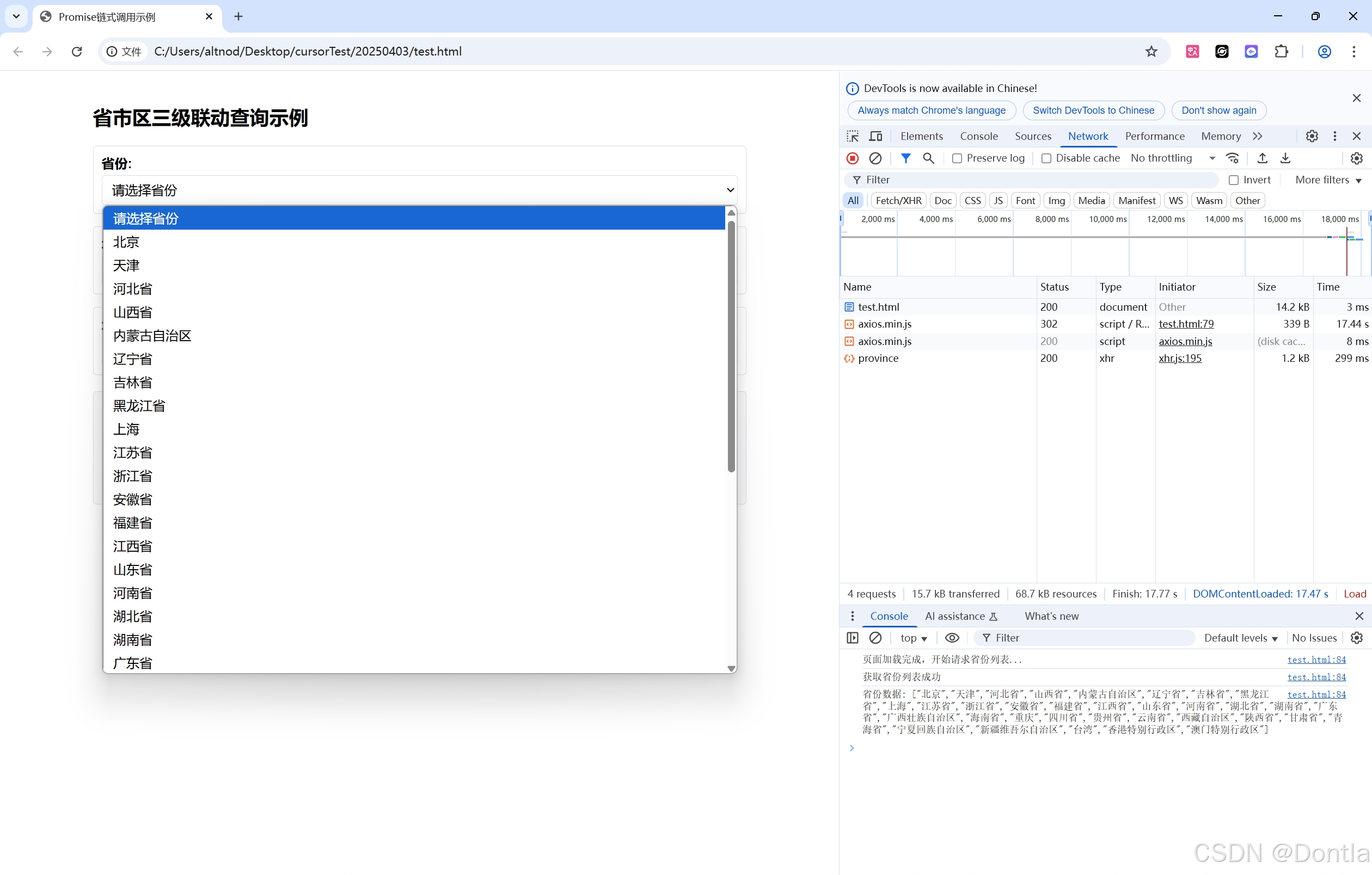Enable Preserve log checkbox
The height and width of the screenshot is (875, 1372).
click(x=957, y=159)
